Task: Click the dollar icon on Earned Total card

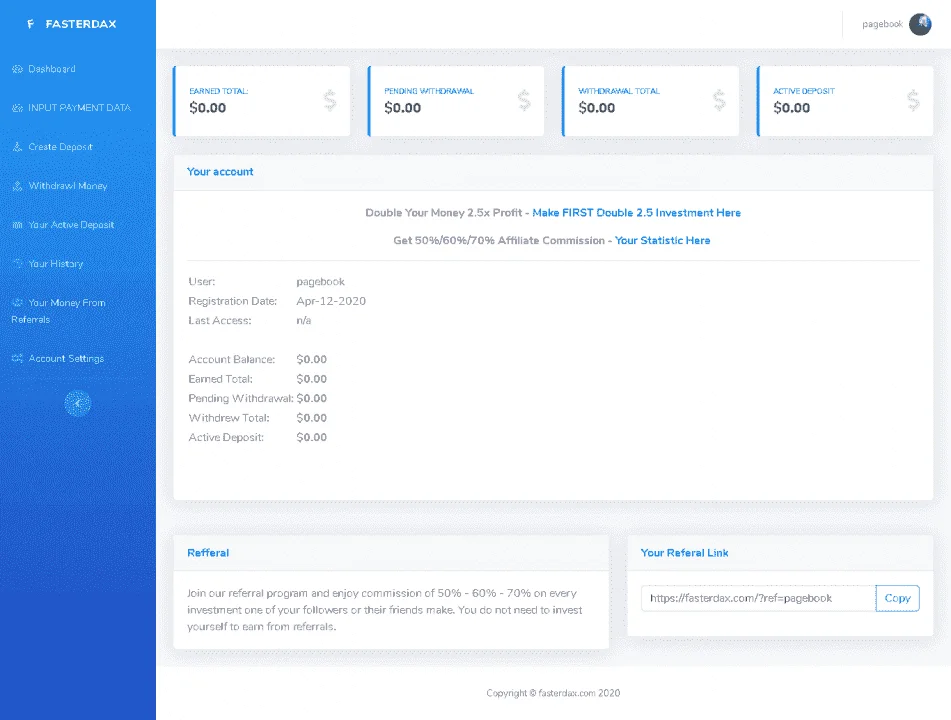Action: coord(329,100)
